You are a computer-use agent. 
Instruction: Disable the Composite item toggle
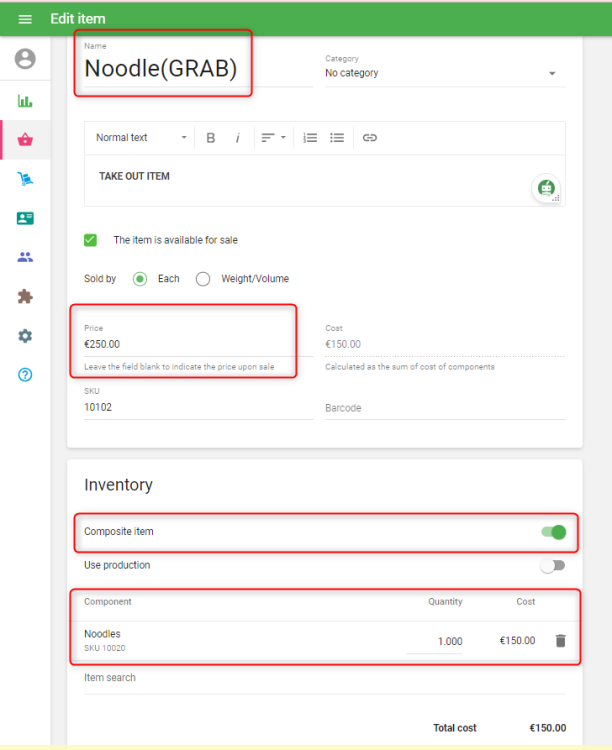pos(553,532)
